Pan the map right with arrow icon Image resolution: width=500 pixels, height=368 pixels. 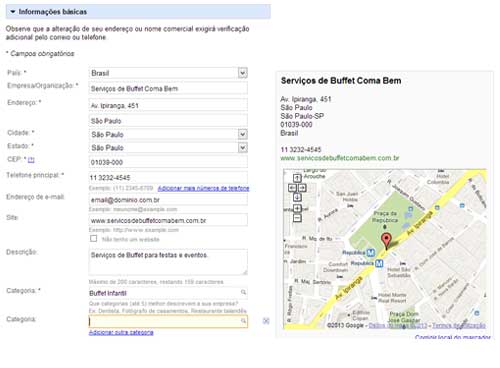(302, 188)
